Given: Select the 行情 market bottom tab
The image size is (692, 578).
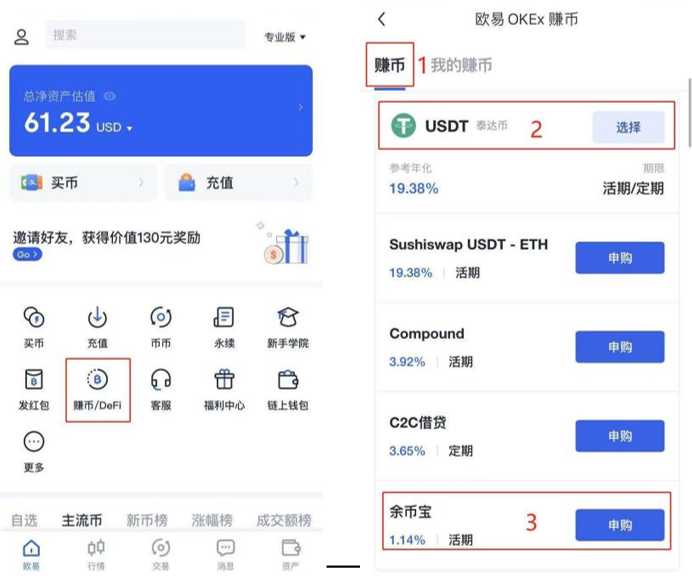Looking at the screenshot, I should coord(96,551).
